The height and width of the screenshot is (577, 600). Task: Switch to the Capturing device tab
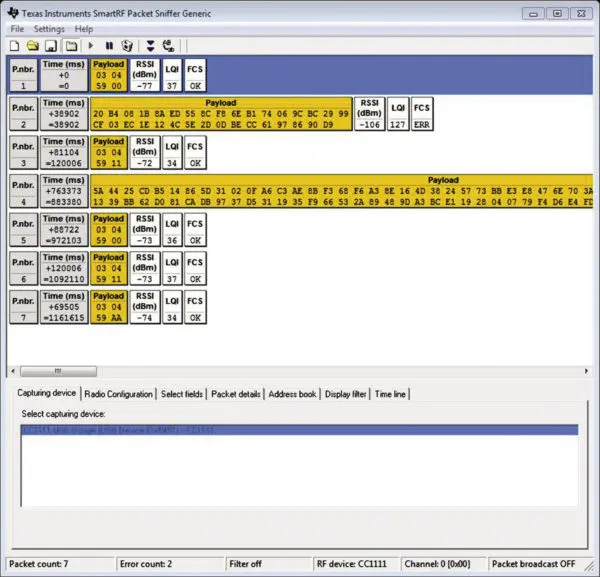click(x=47, y=393)
